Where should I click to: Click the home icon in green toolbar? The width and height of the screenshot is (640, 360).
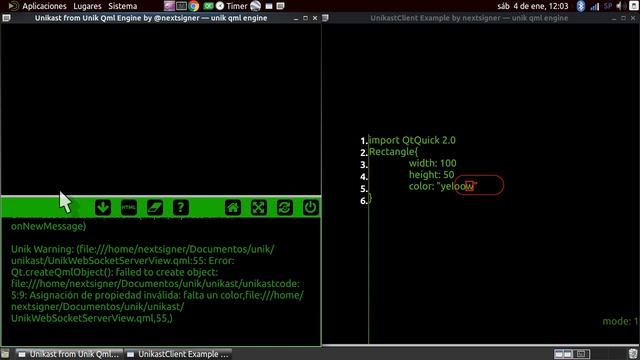click(233, 207)
